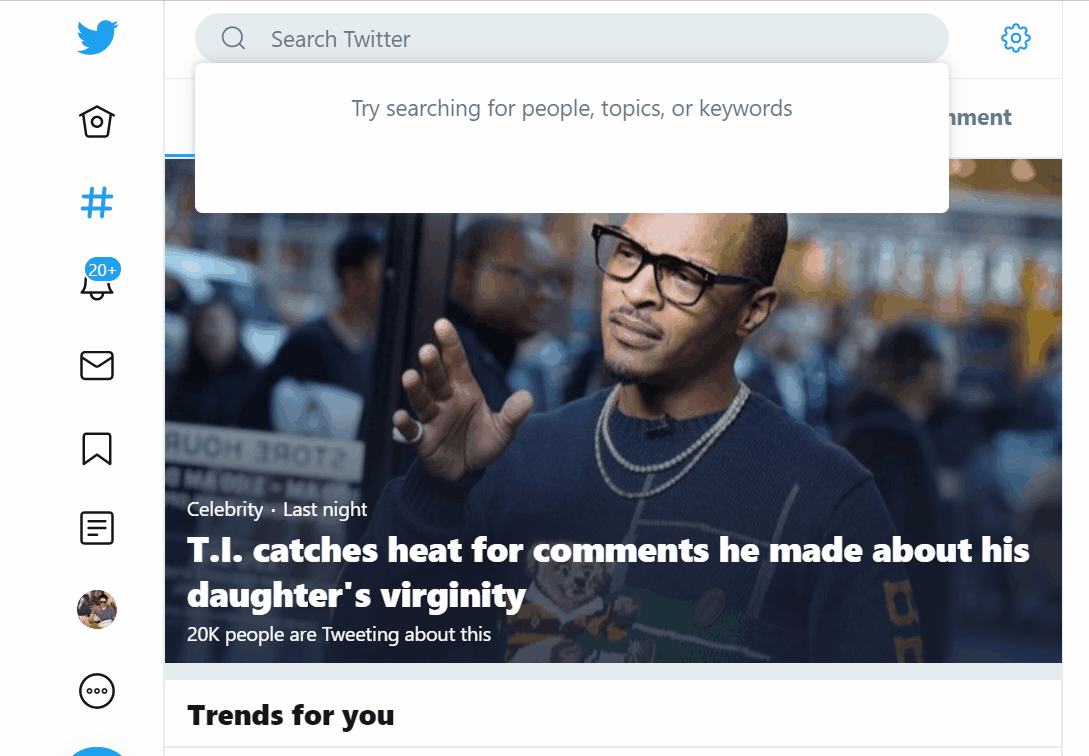Go to Home via the birdhouse icon
Image resolution: width=1089 pixels, height=756 pixels.
[x=97, y=122]
